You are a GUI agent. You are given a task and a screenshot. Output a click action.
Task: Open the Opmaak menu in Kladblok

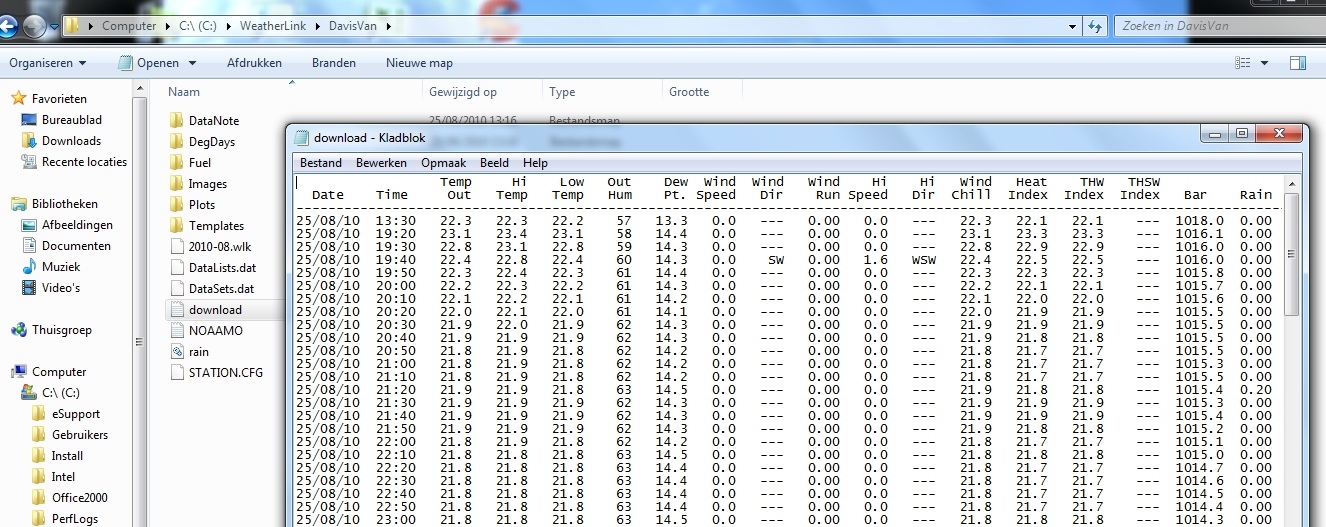(x=443, y=163)
